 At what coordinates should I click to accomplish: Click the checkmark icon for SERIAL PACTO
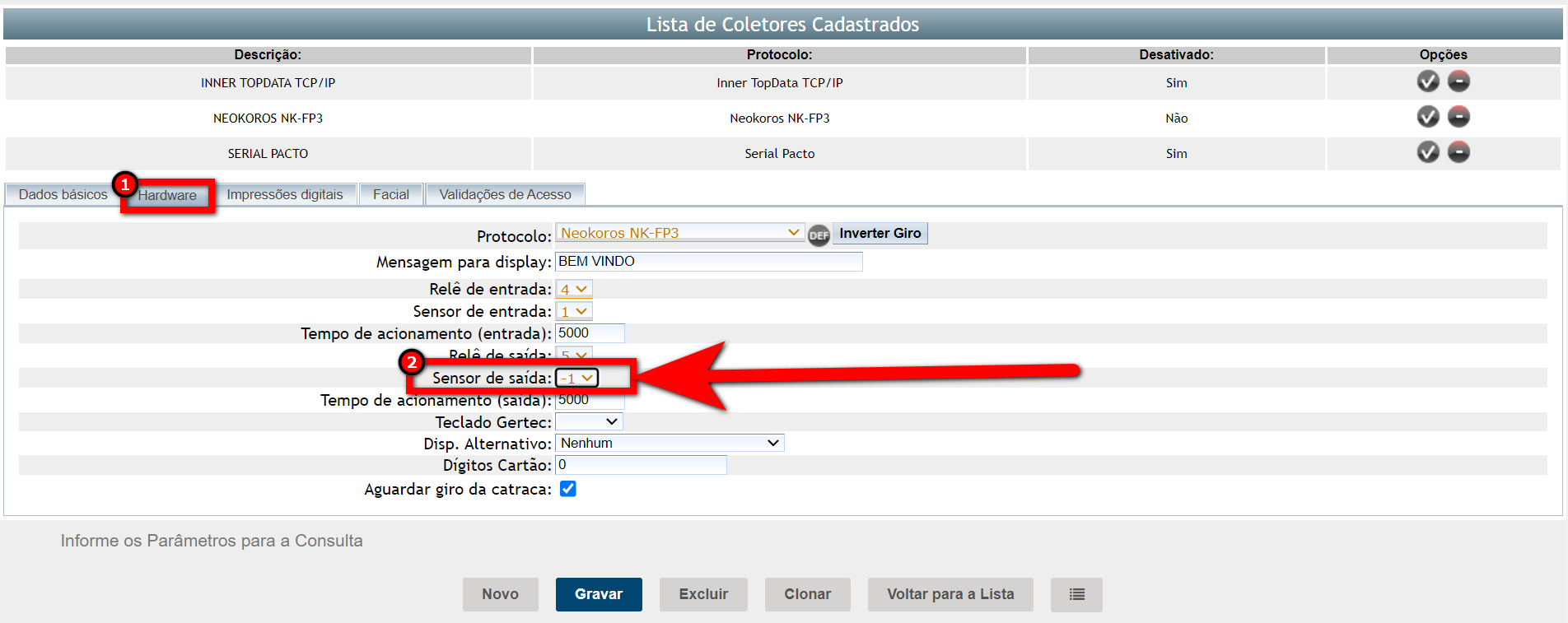1428,152
